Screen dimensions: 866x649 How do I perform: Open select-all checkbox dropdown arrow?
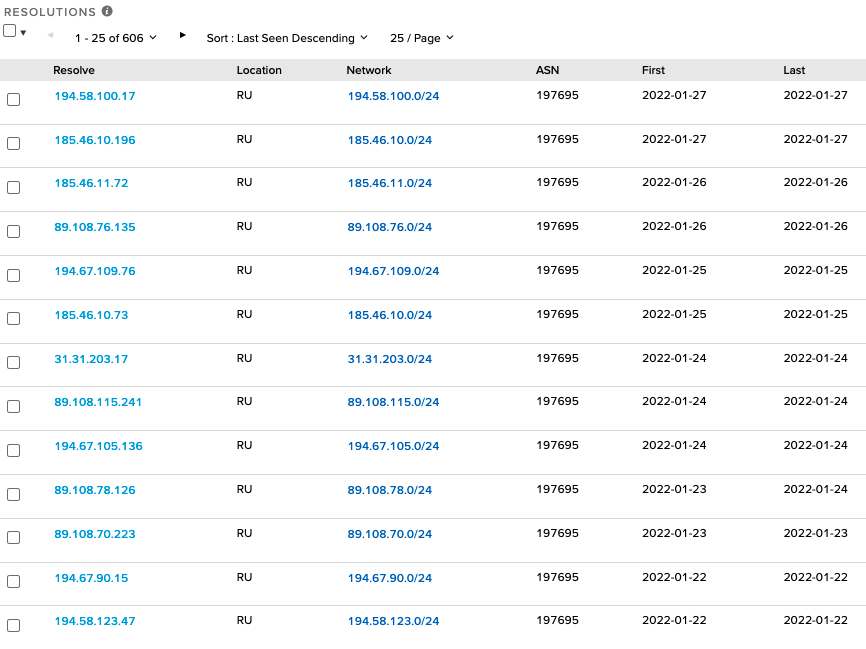click(x=23, y=33)
